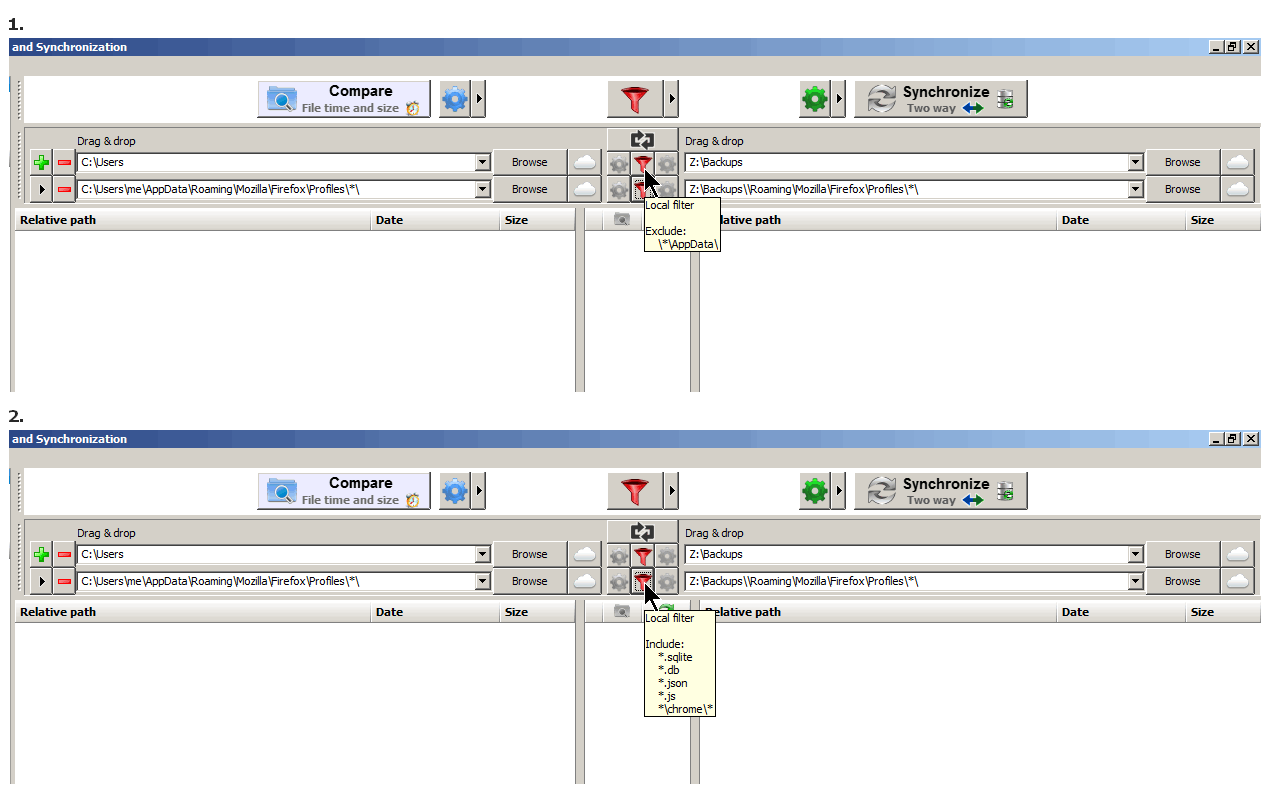Open right Z:\Backups path dropdown in screenshot 1

coord(1135,162)
